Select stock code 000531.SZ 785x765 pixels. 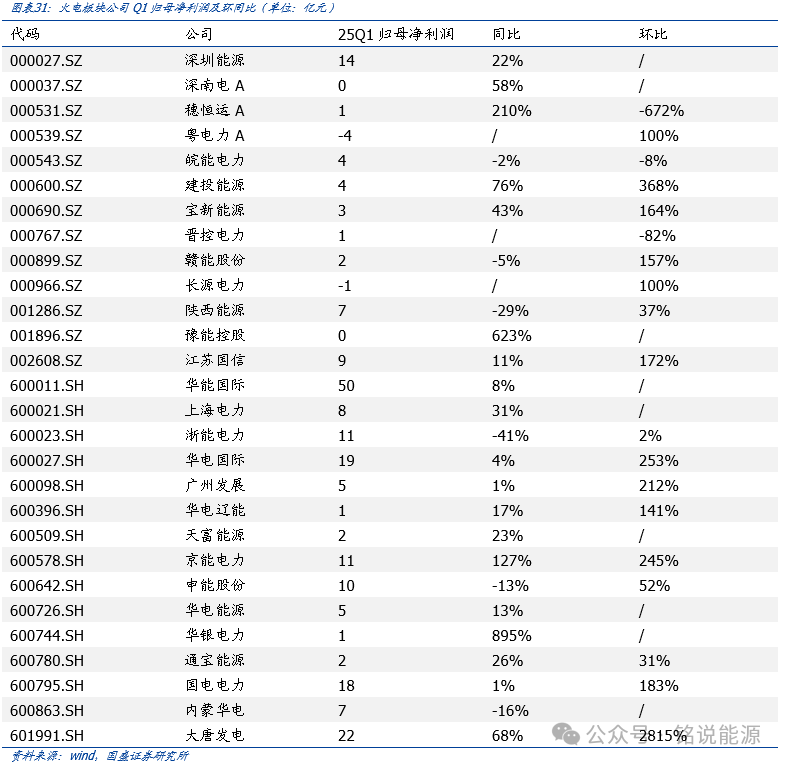pyautogui.click(x=46, y=111)
